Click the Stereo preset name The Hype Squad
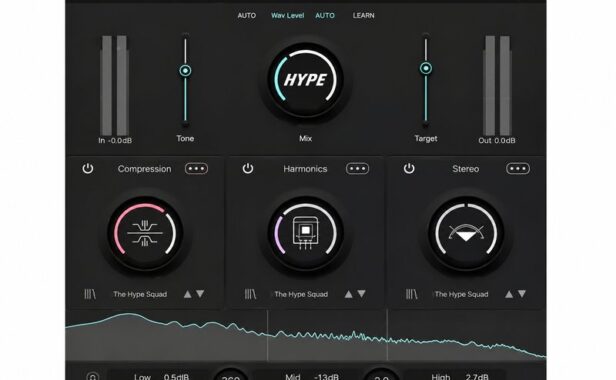Viewport: 616px width, 380px height. [x=461, y=294]
